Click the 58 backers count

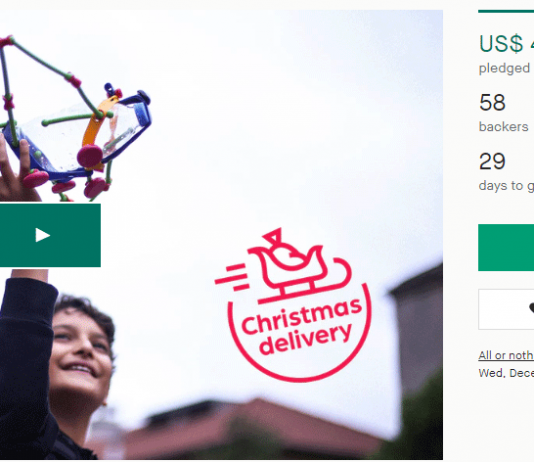(492, 102)
